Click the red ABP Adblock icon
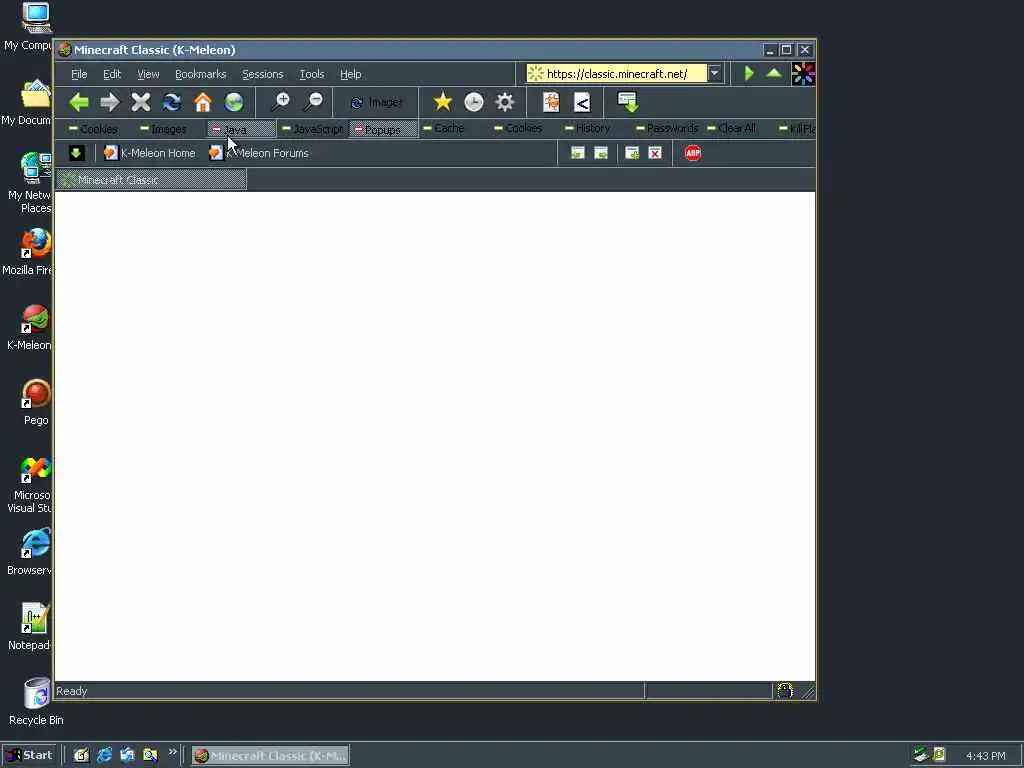Screen dimensions: 1024x768 693,153
